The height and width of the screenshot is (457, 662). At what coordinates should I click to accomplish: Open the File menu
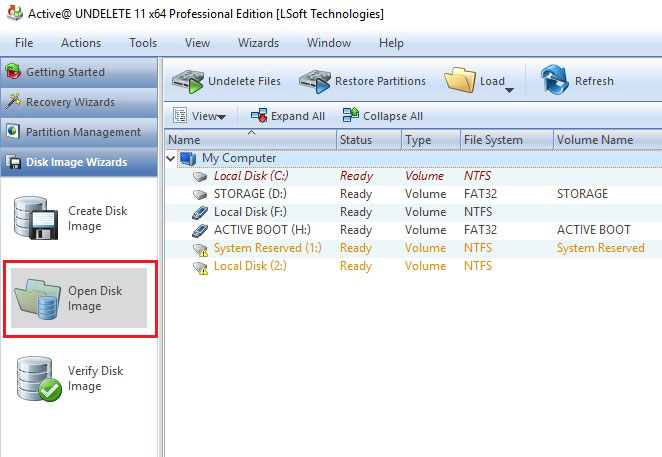(x=24, y=43)
